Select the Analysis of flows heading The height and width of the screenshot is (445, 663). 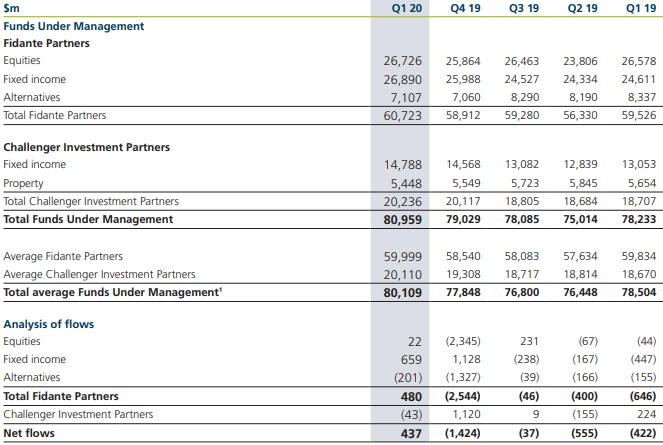point(49,324)
